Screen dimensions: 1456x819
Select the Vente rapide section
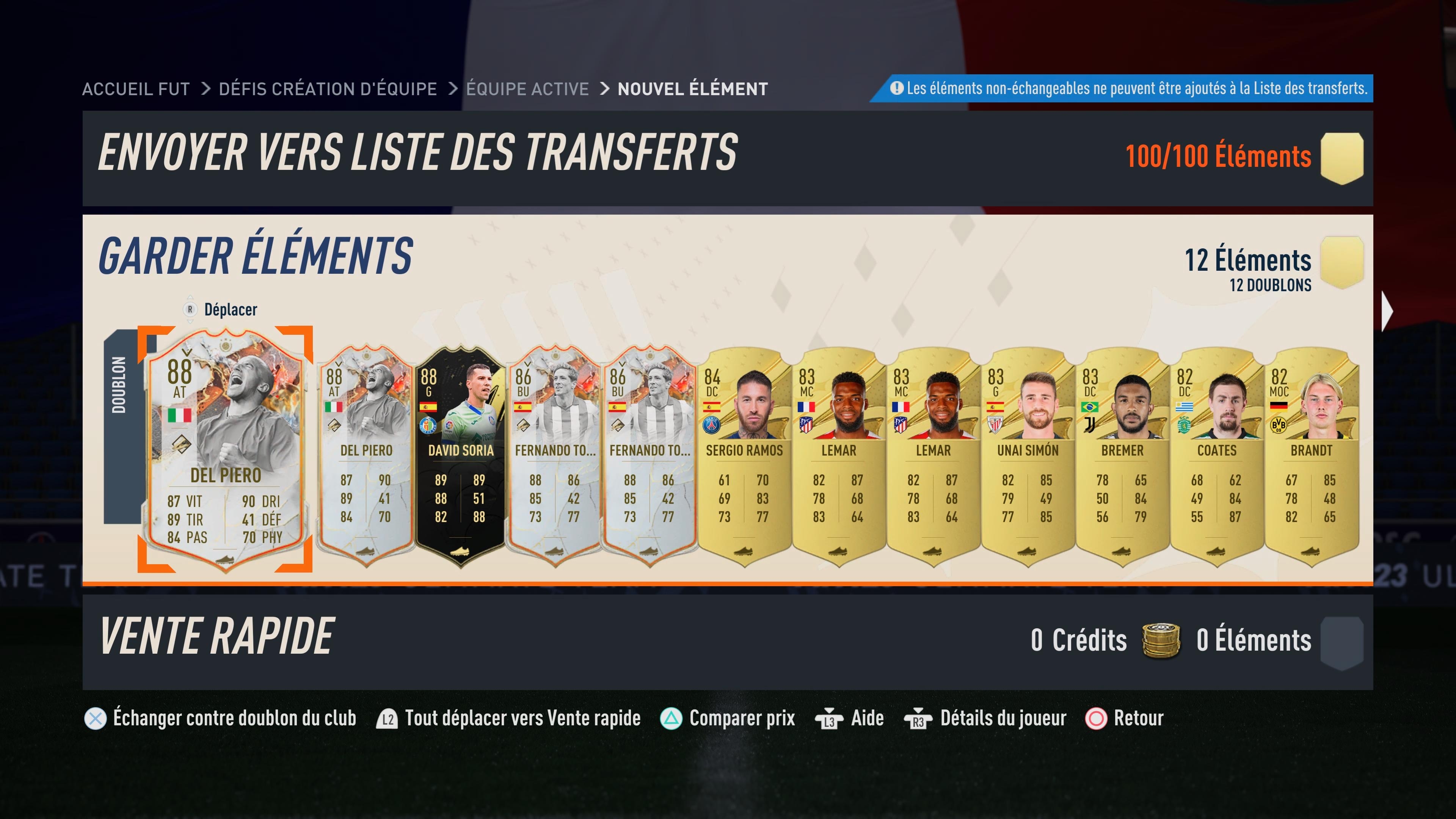click(x=728, y=642)
